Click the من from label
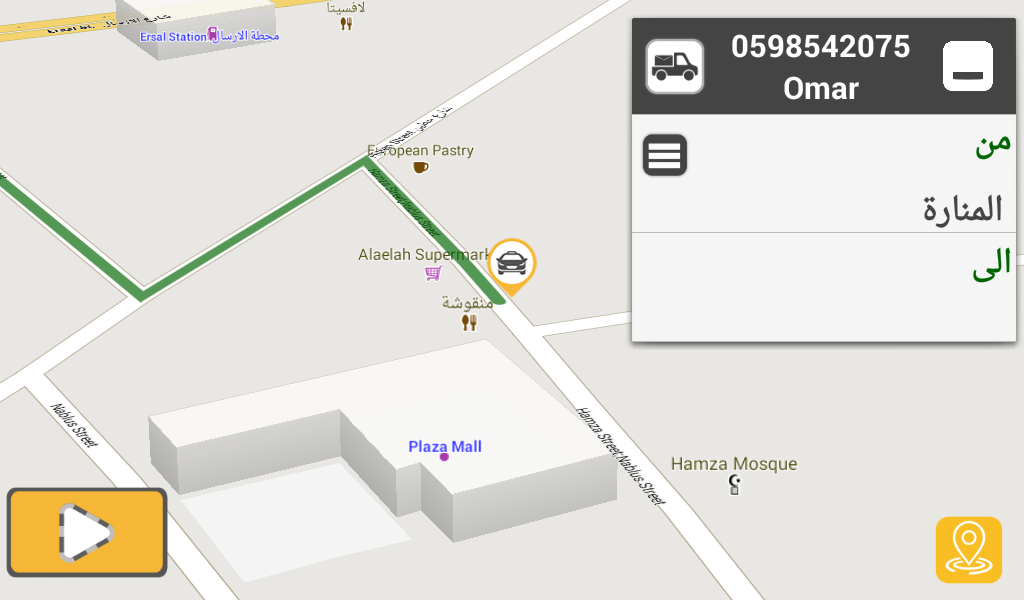The image size is (1024, 600). pyautogui.click(x=993, y=144)
